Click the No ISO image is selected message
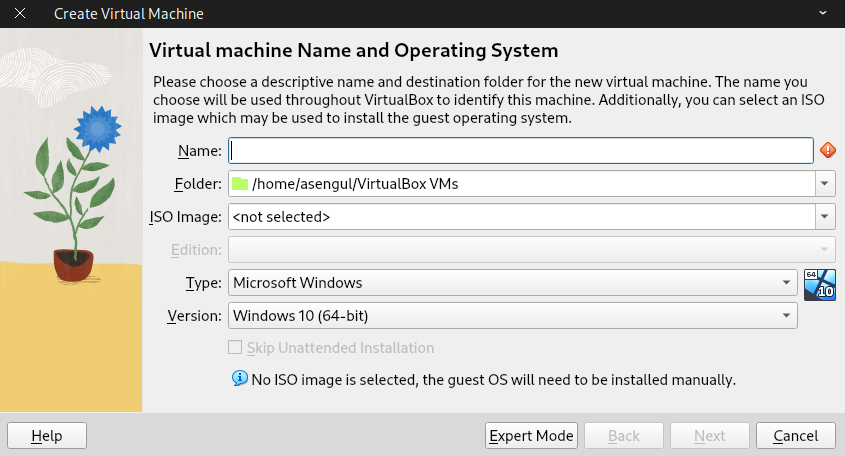845x456 pixels. pos(493,379)
